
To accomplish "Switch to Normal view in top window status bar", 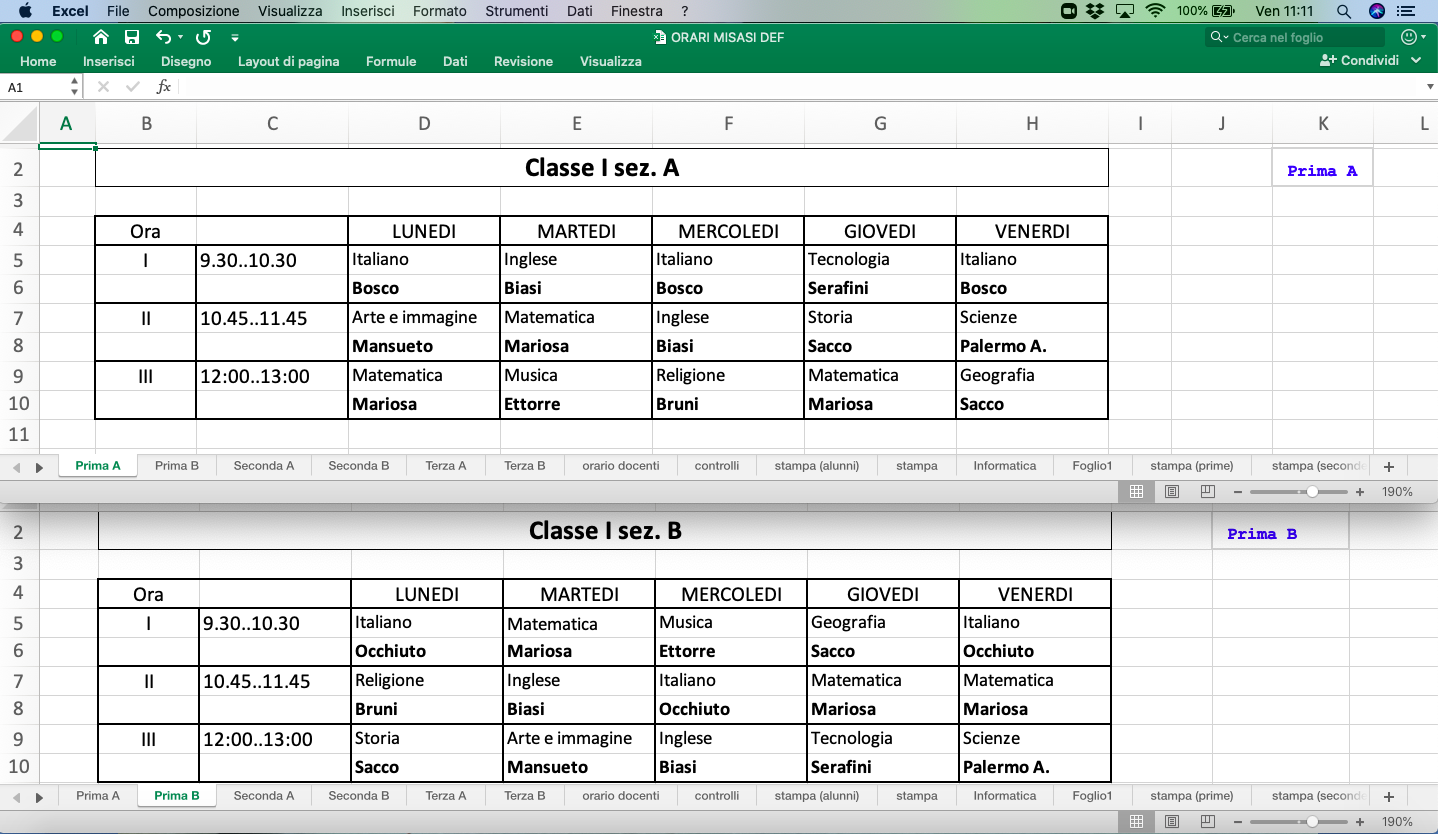I will [1136, 492].
